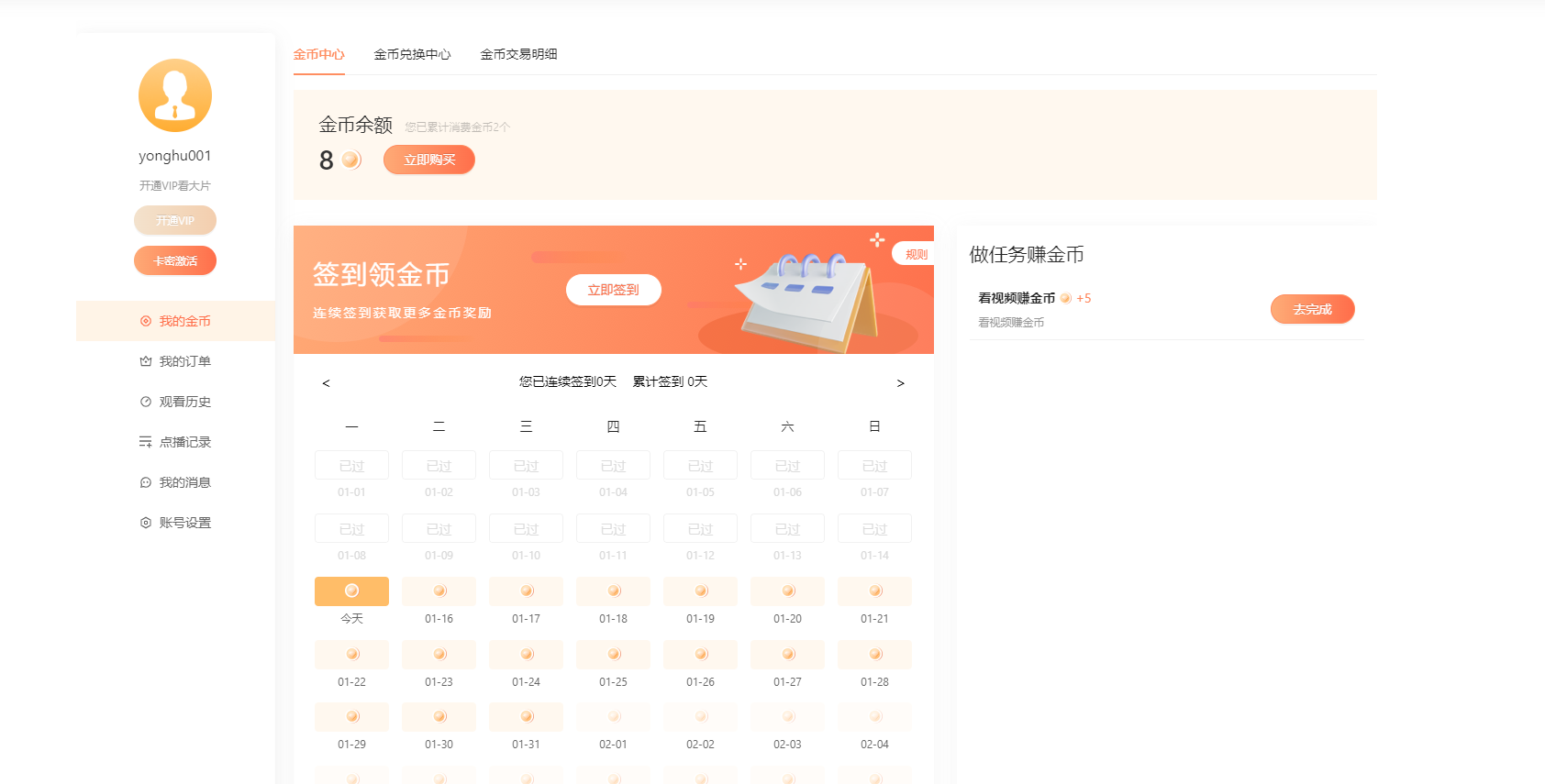Screen dimensions: 1545x784
Task: Click the 您已连续签到0天 text
Action: (x=568, y=381)
